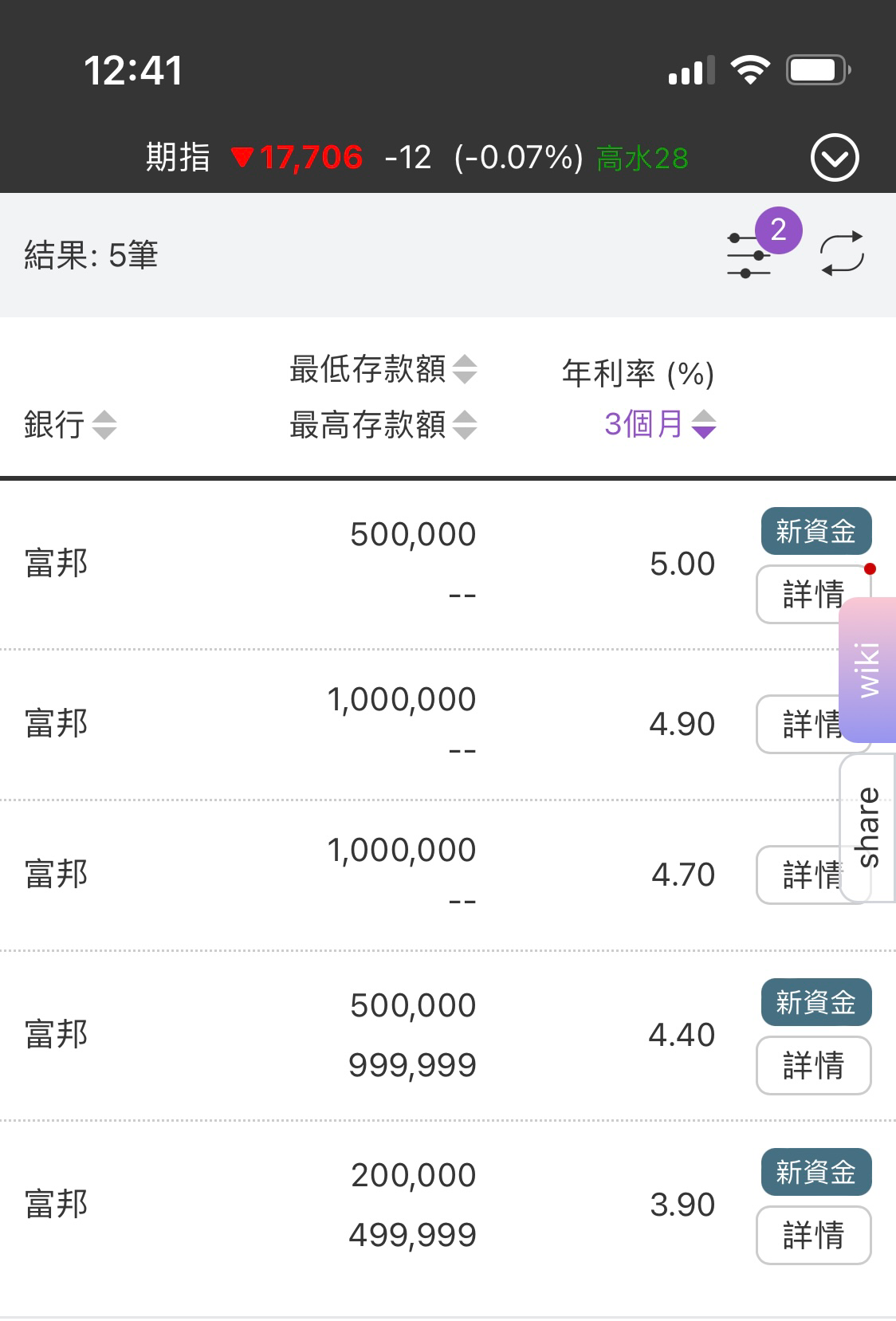
Task: Tap the 新資金 badge on the 3.90 row
Action: (x=816, y=1172)
